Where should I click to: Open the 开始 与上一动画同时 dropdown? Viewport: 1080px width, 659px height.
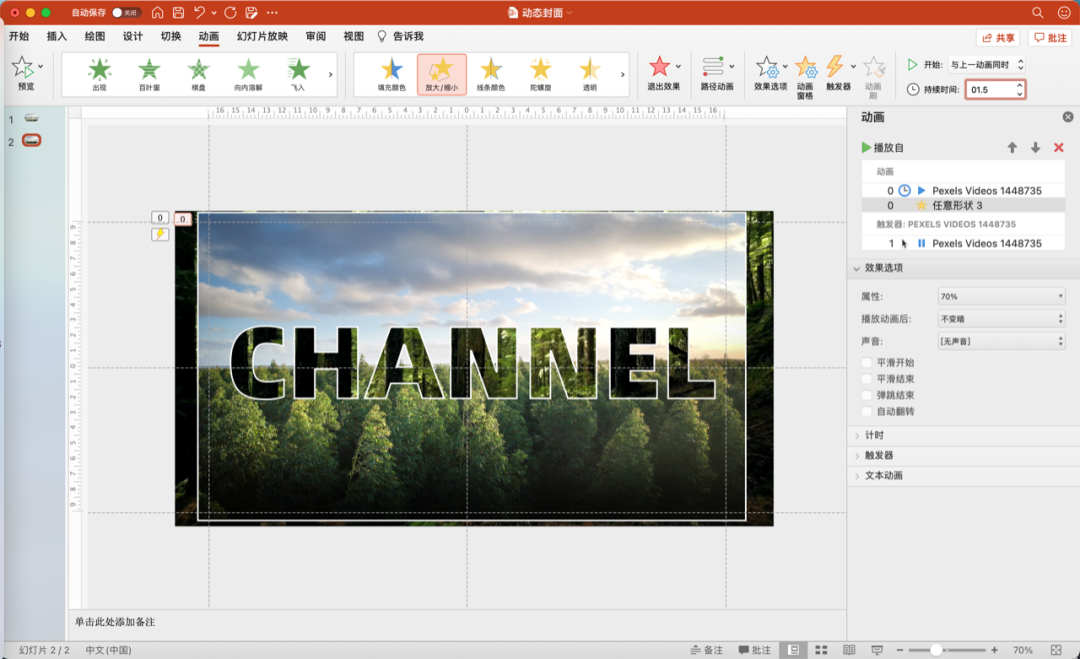[x=986, y=65]
